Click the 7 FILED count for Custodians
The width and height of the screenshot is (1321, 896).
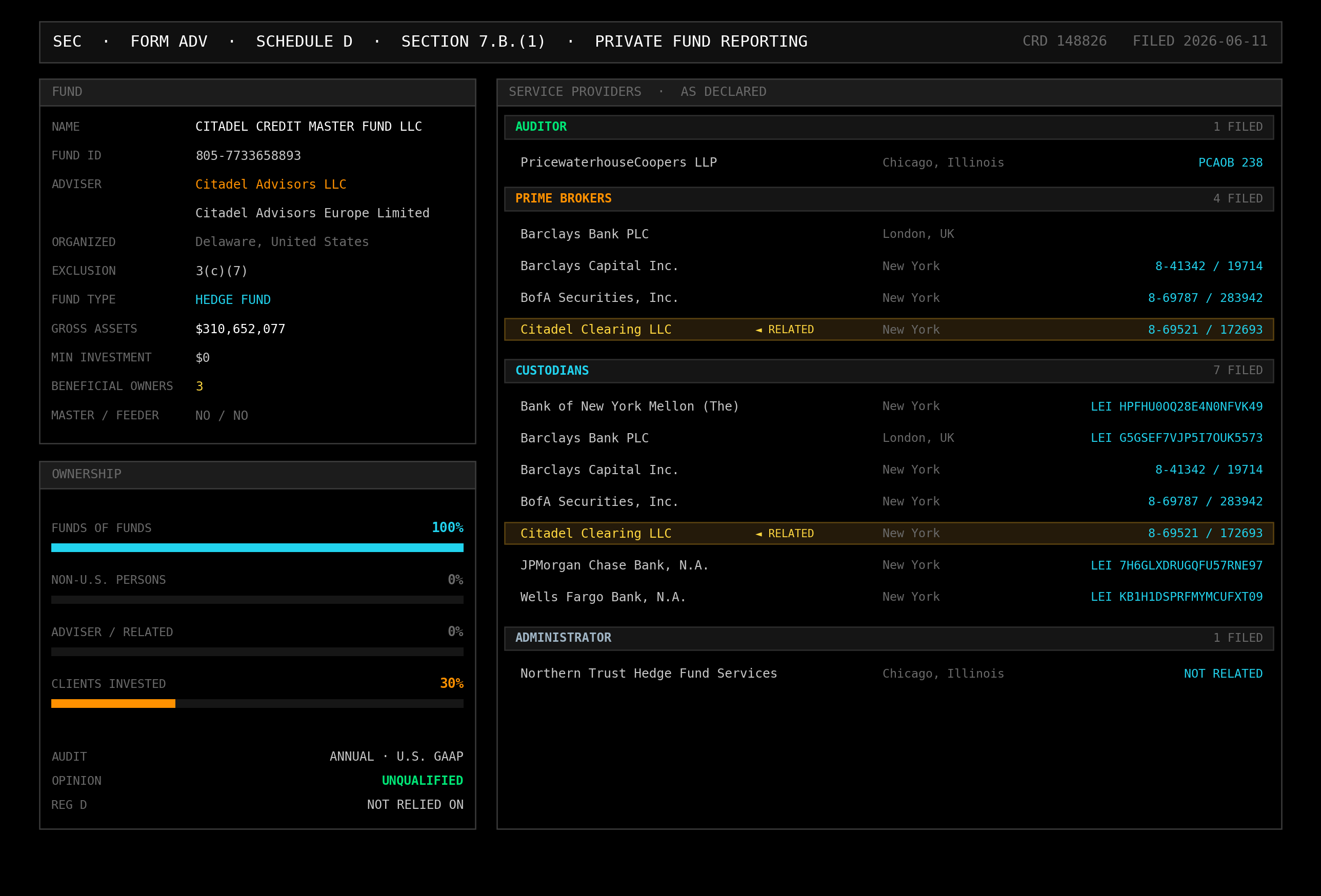1237,371
